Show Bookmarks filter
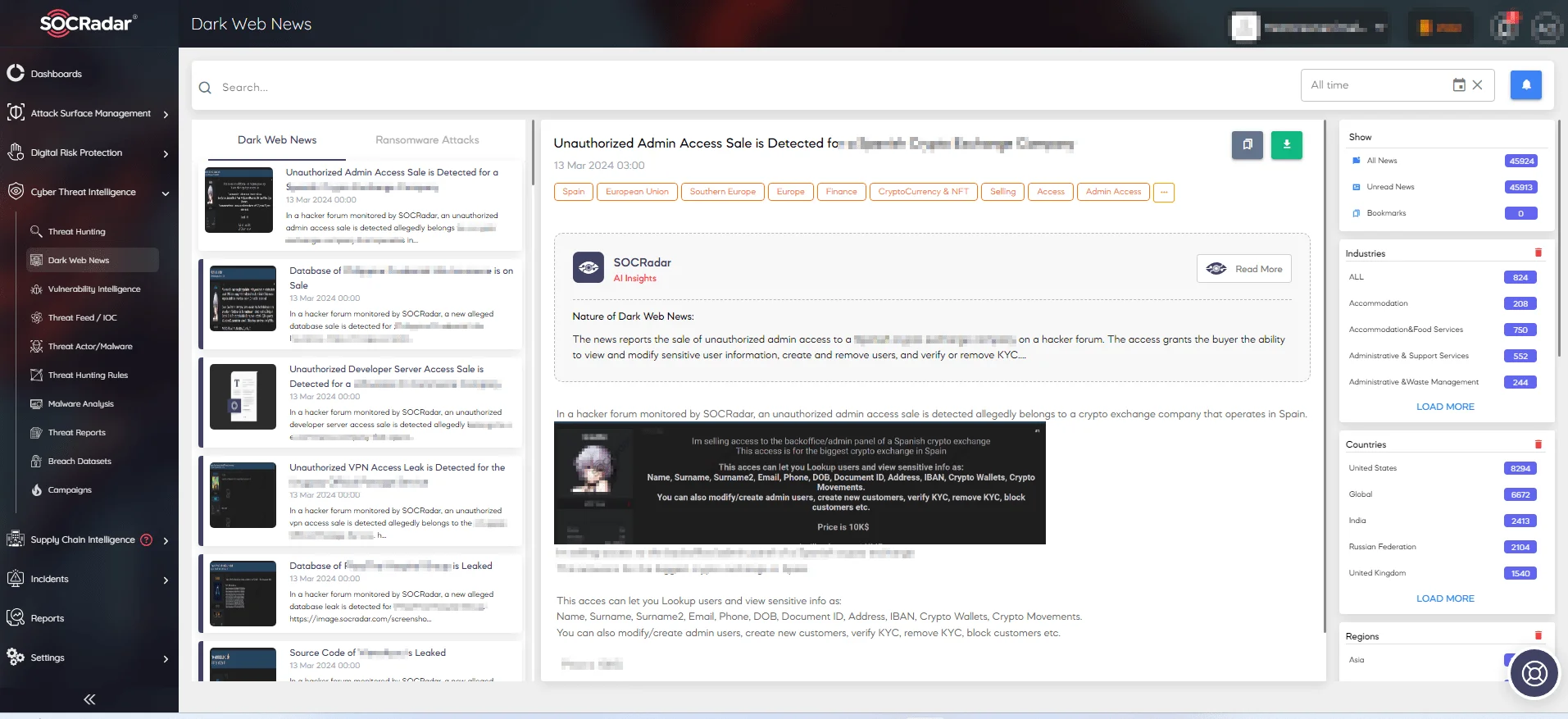The height and width of the screenshot is (719, 1568). pyautogui.click(x=1447, y=213)
